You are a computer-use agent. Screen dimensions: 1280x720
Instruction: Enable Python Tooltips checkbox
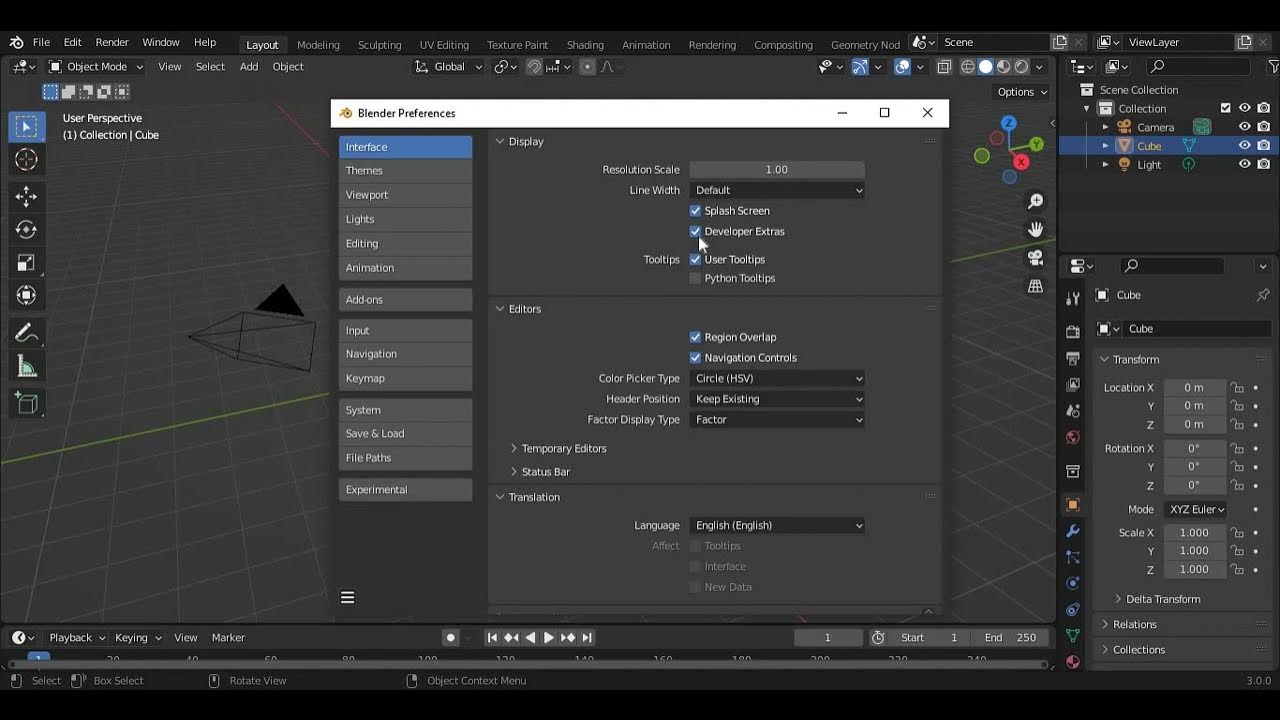(x=695, y=278)
